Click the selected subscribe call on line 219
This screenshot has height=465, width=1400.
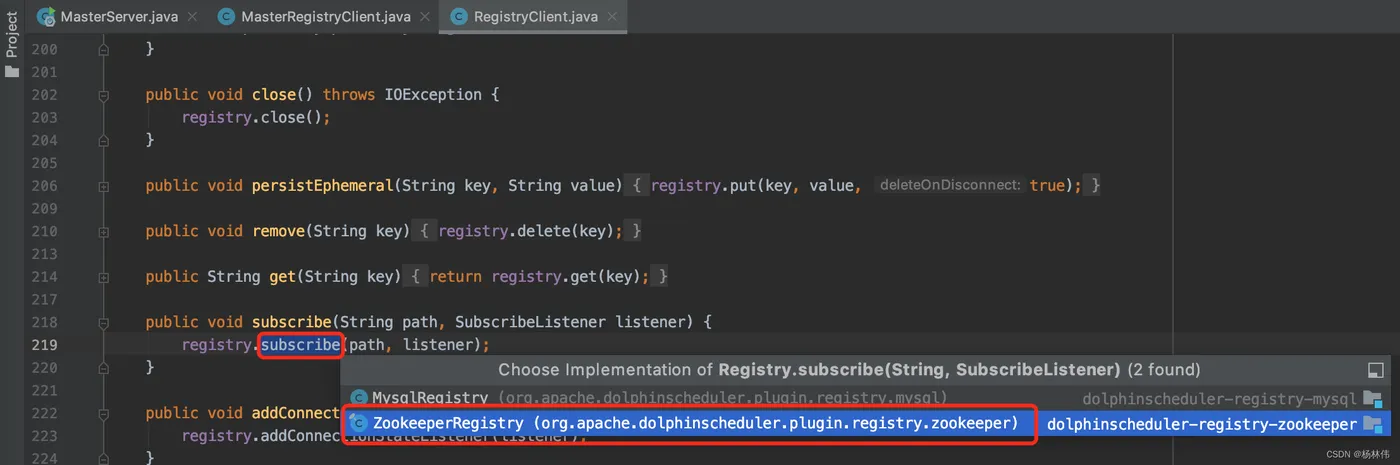(301, 345)
